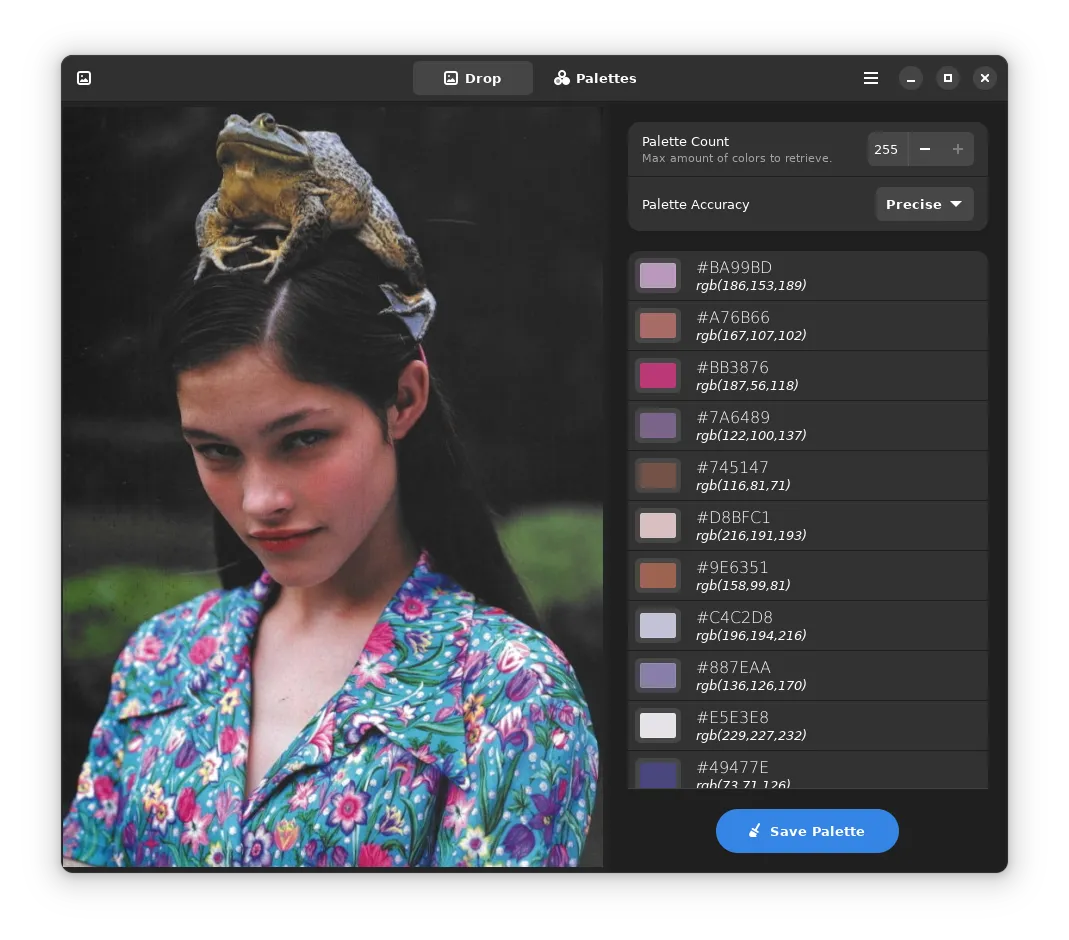Expand the Palette Accuracy Precise dropdown

tap(924, 204)
